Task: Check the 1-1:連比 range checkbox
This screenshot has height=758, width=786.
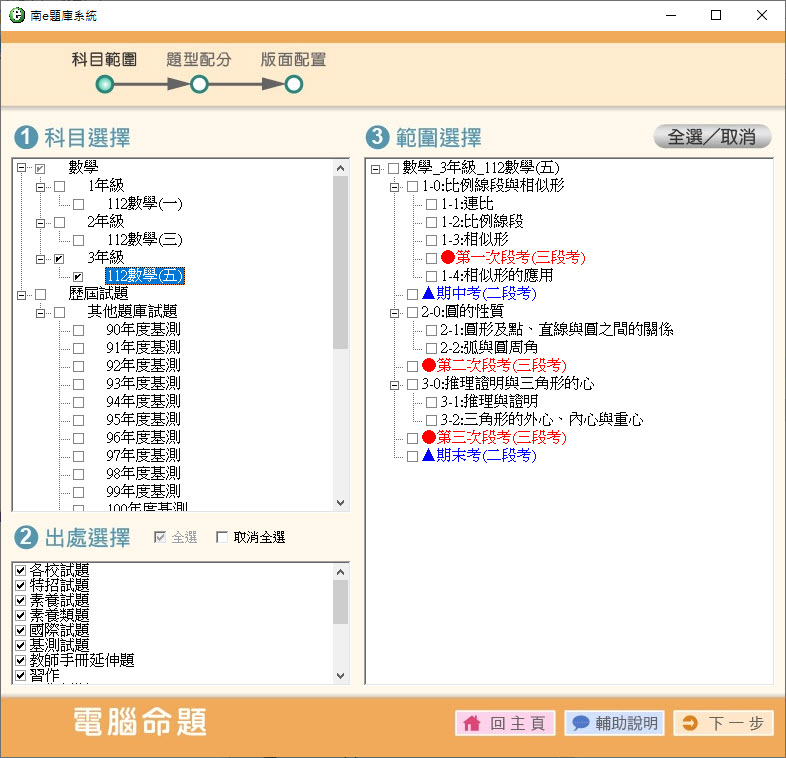Action: coord(431,204)
